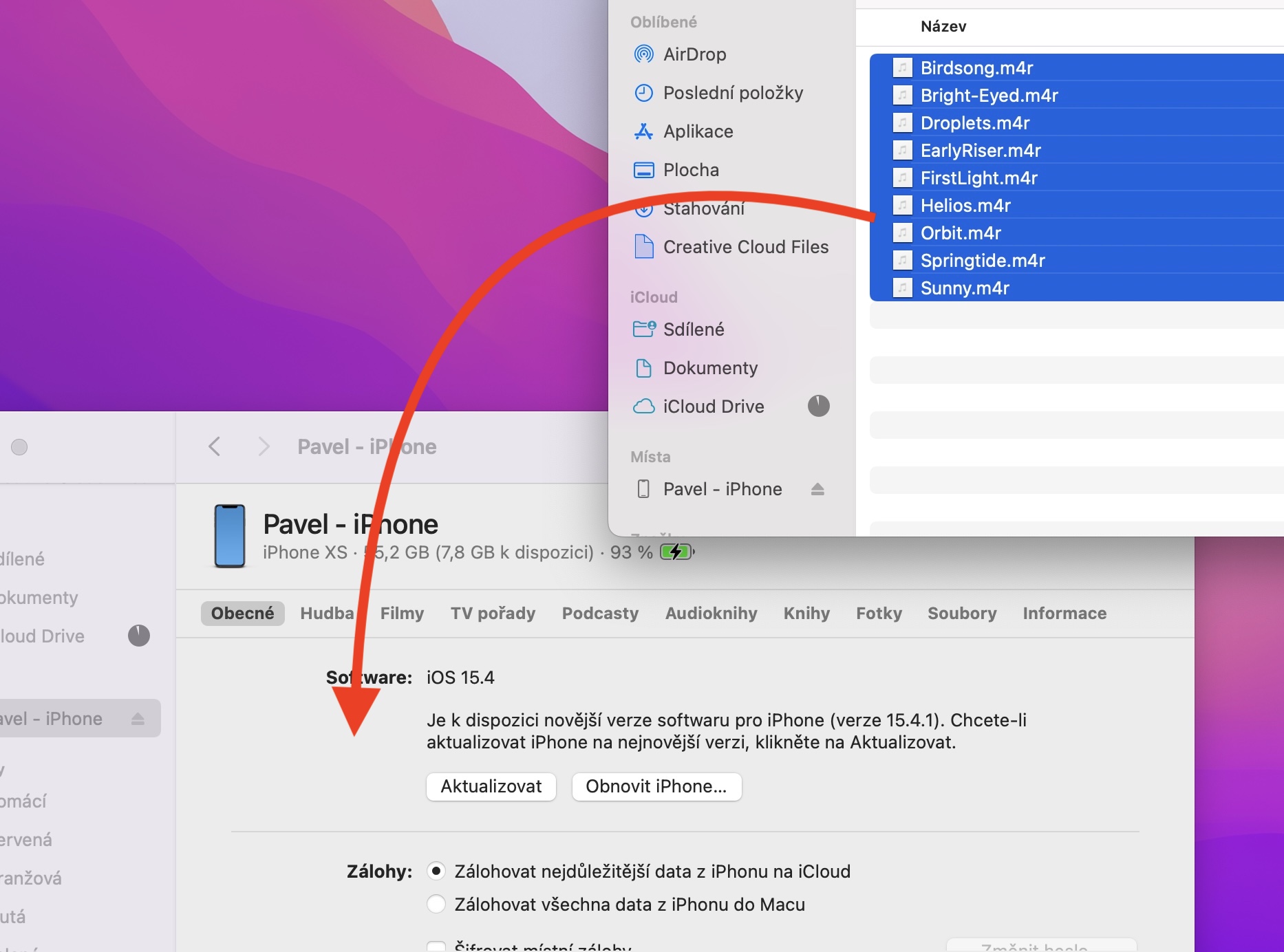Screen dimensions: 1284x952
Task: Click the iCloud Drive cloud icon
Action: click(643, 407)
